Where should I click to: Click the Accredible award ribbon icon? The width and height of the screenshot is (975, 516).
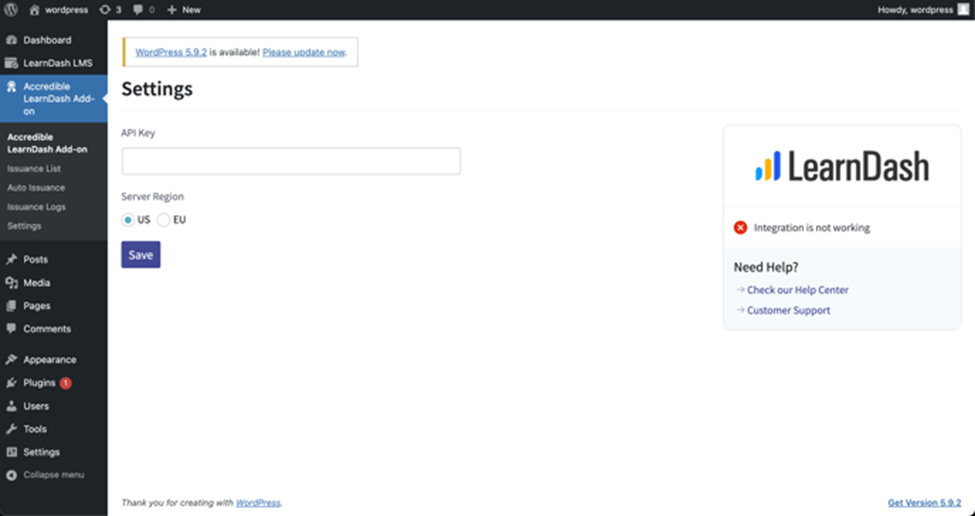click(11, 86)
